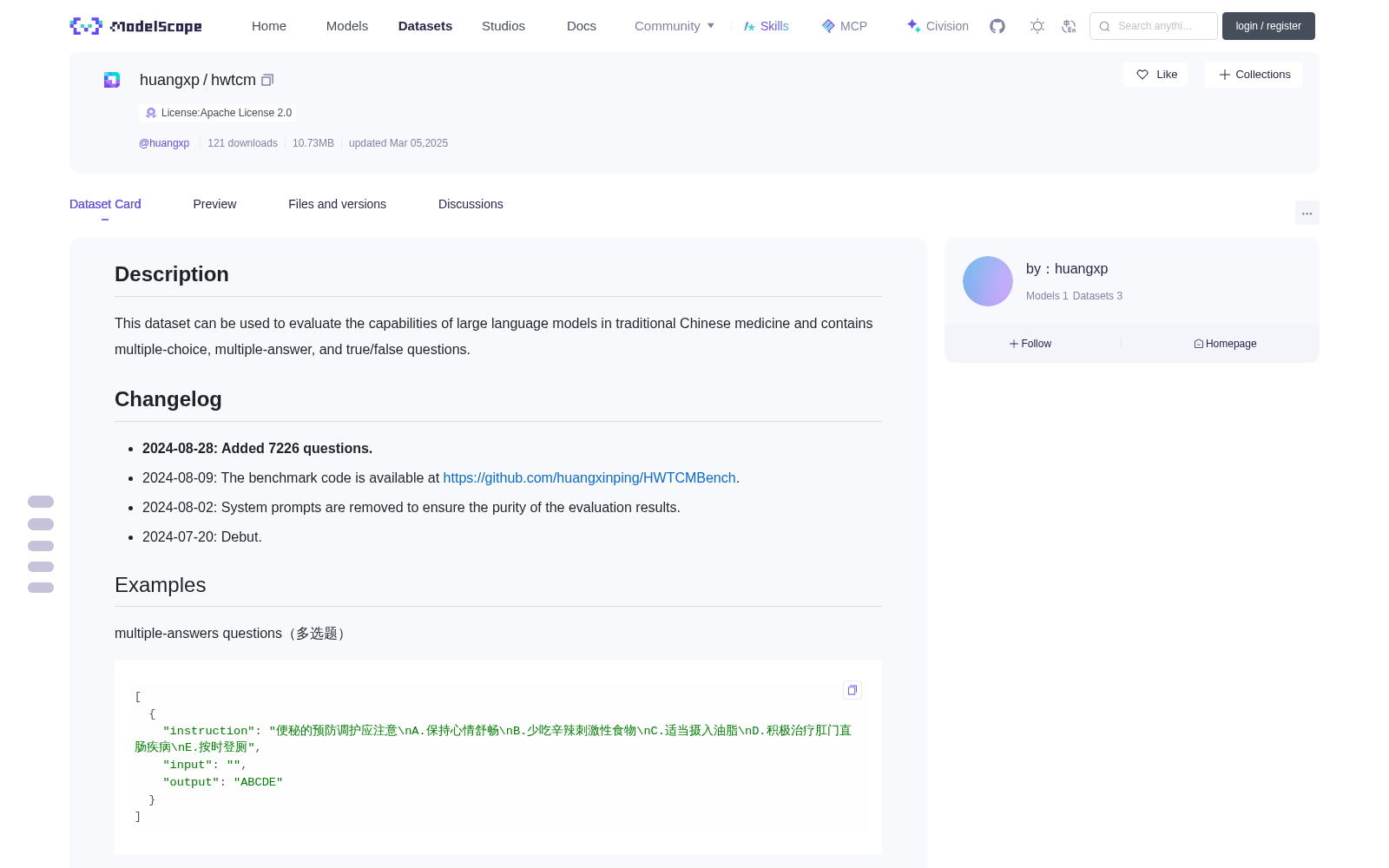Click the '2024-07-20: Debut.' entry
Viewport: 1389px width, 868px height.
pyautogui.click(x=202, y=537)
